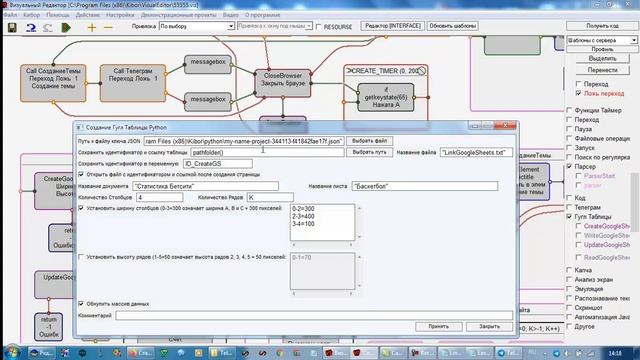The width and height of the screenshot is (640, 360).
Task: Expand the Шаблоны с сервера dropdown
Action: (602, 40)
